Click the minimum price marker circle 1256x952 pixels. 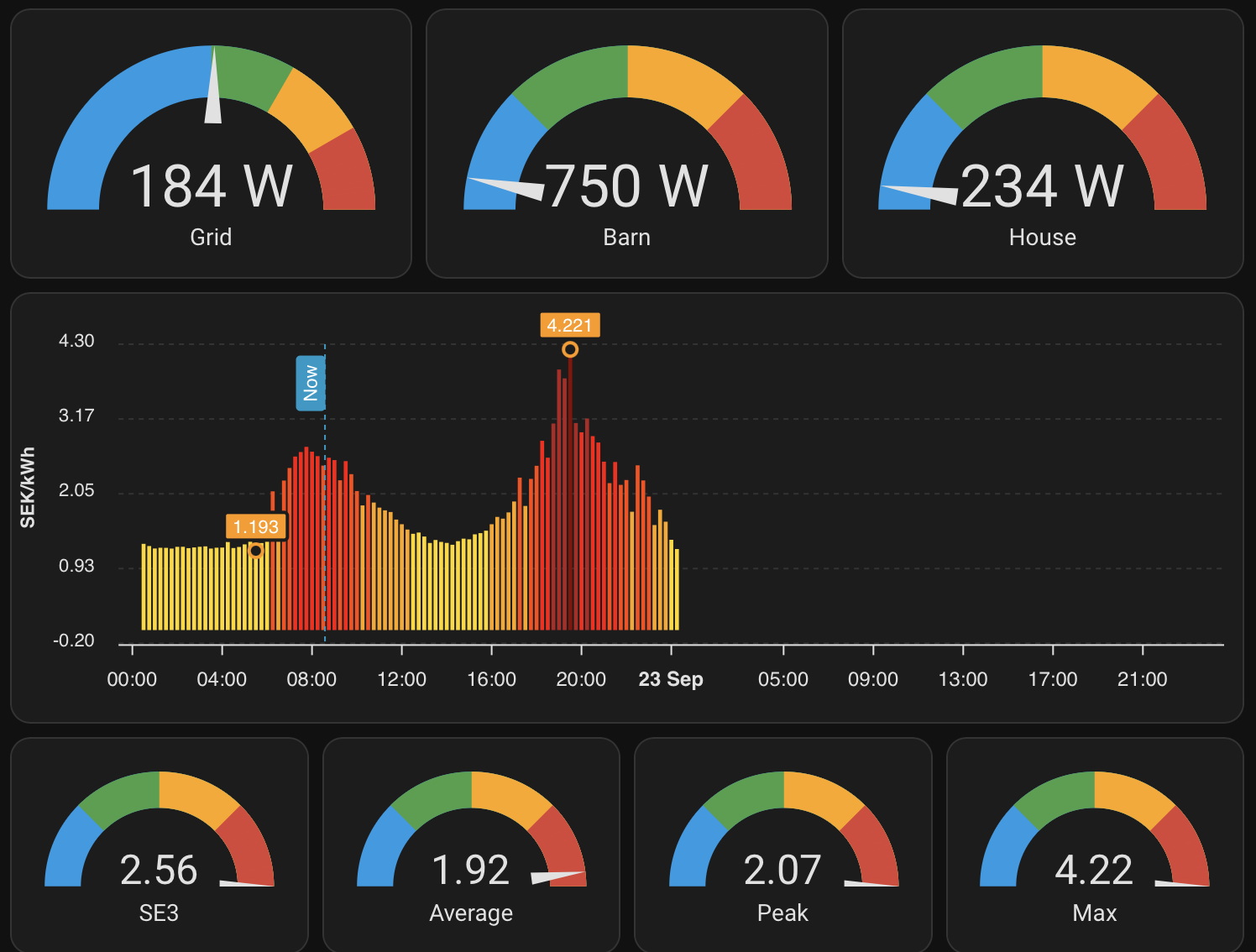coord(256,551)
